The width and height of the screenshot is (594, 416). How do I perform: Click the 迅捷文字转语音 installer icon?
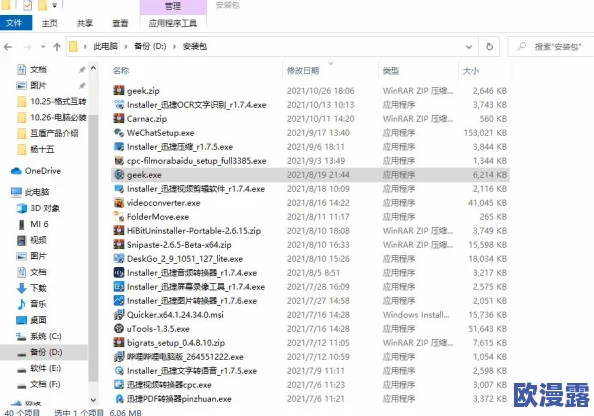click(119, 371)
